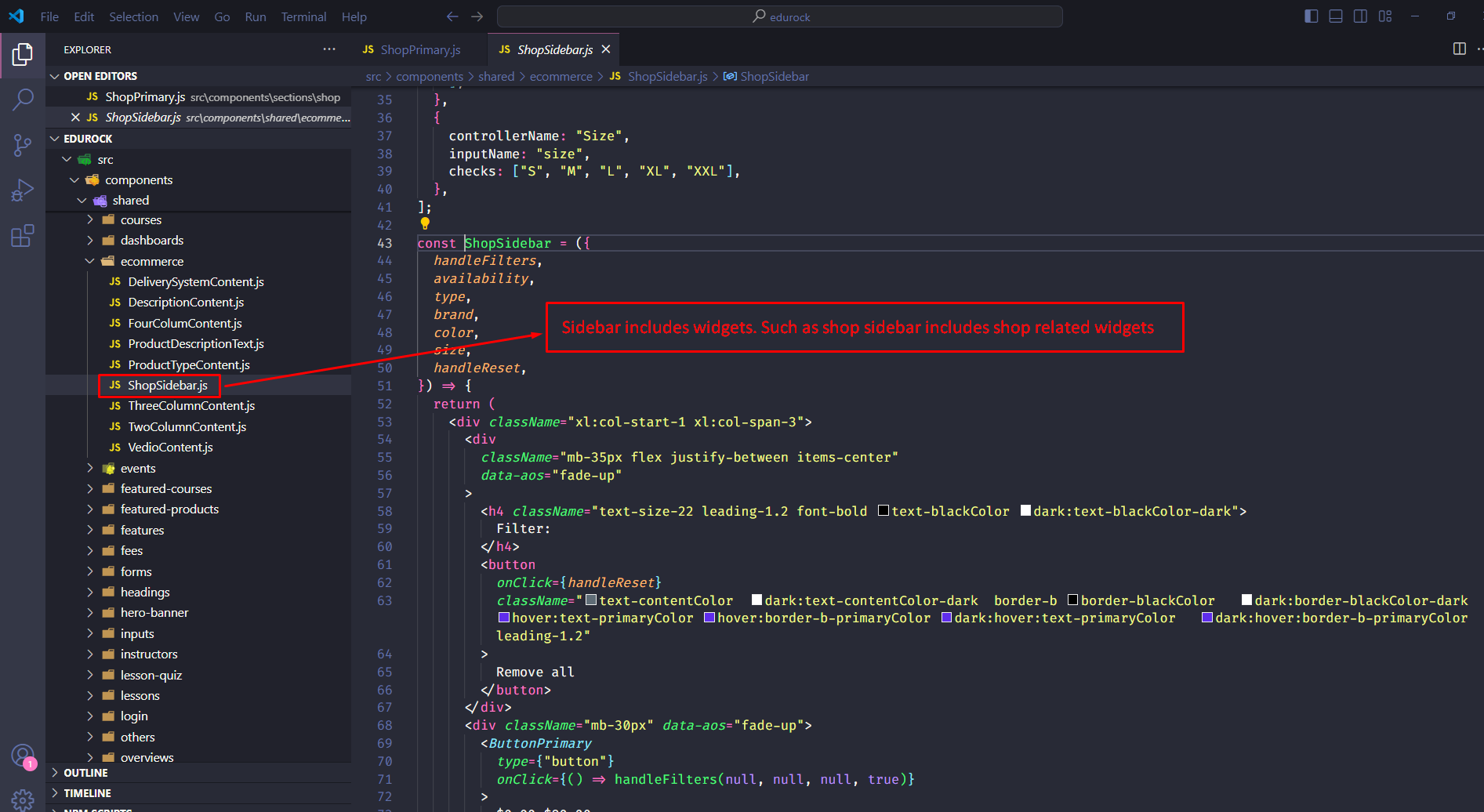Click the lightbulb code action icon
The height and width of the screenshot is (812, 1484).
pyautogui.click(x=425, y=224)
